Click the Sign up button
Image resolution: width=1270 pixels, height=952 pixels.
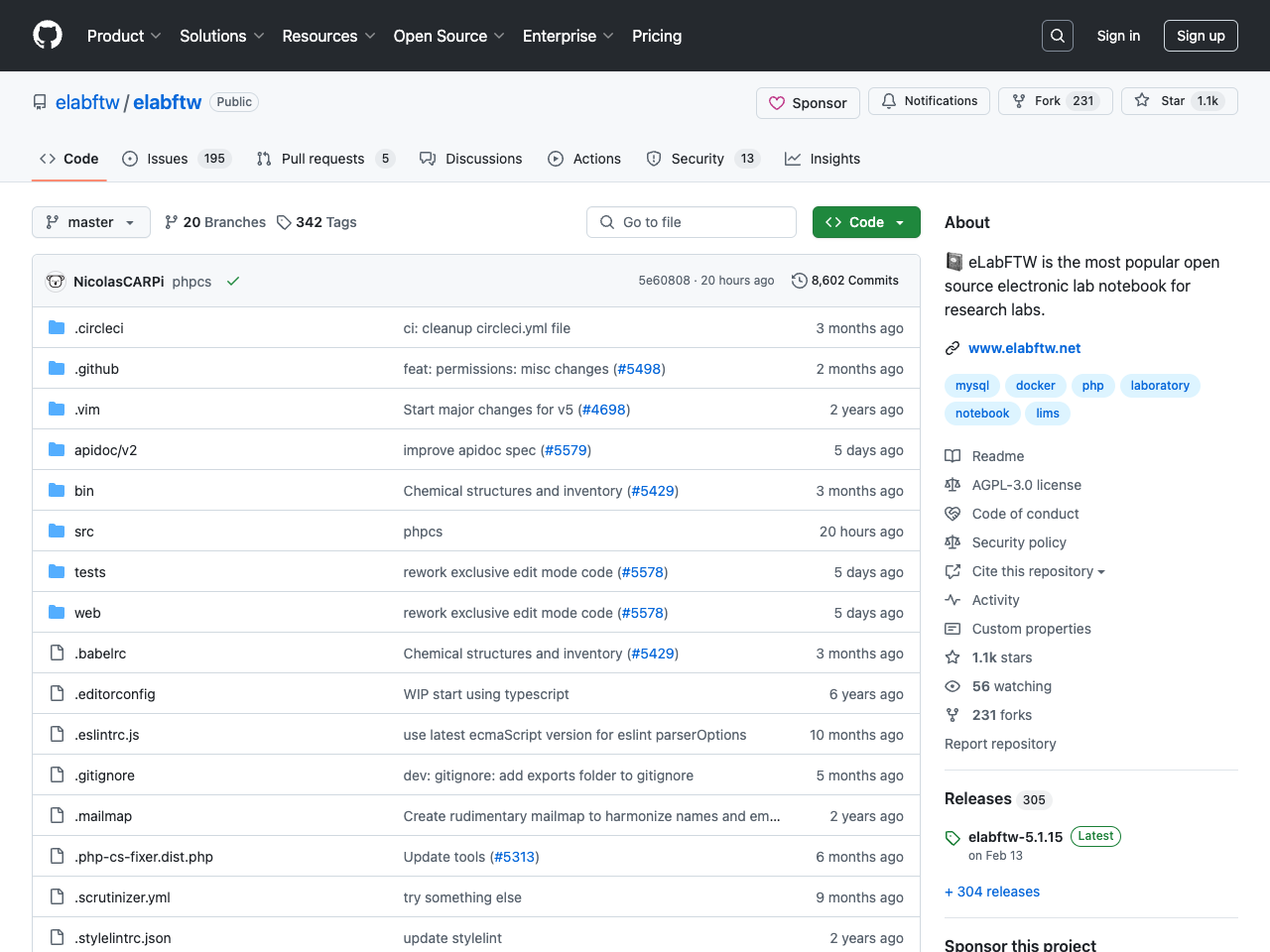1201,36
